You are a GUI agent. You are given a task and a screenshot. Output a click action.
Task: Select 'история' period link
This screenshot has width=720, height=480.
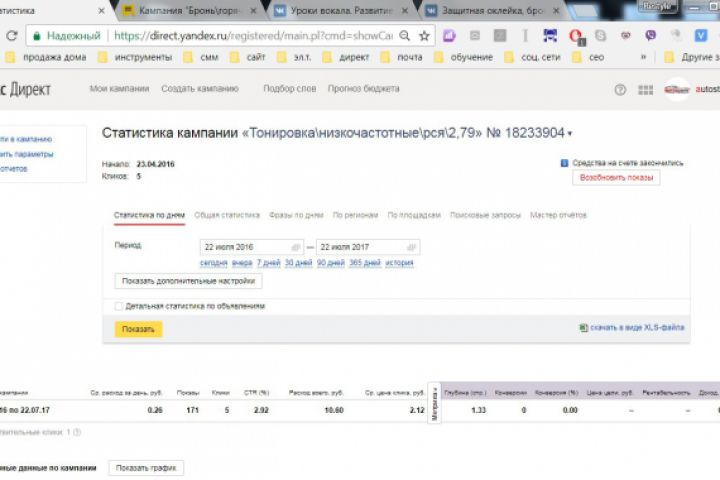pos(399,263)
